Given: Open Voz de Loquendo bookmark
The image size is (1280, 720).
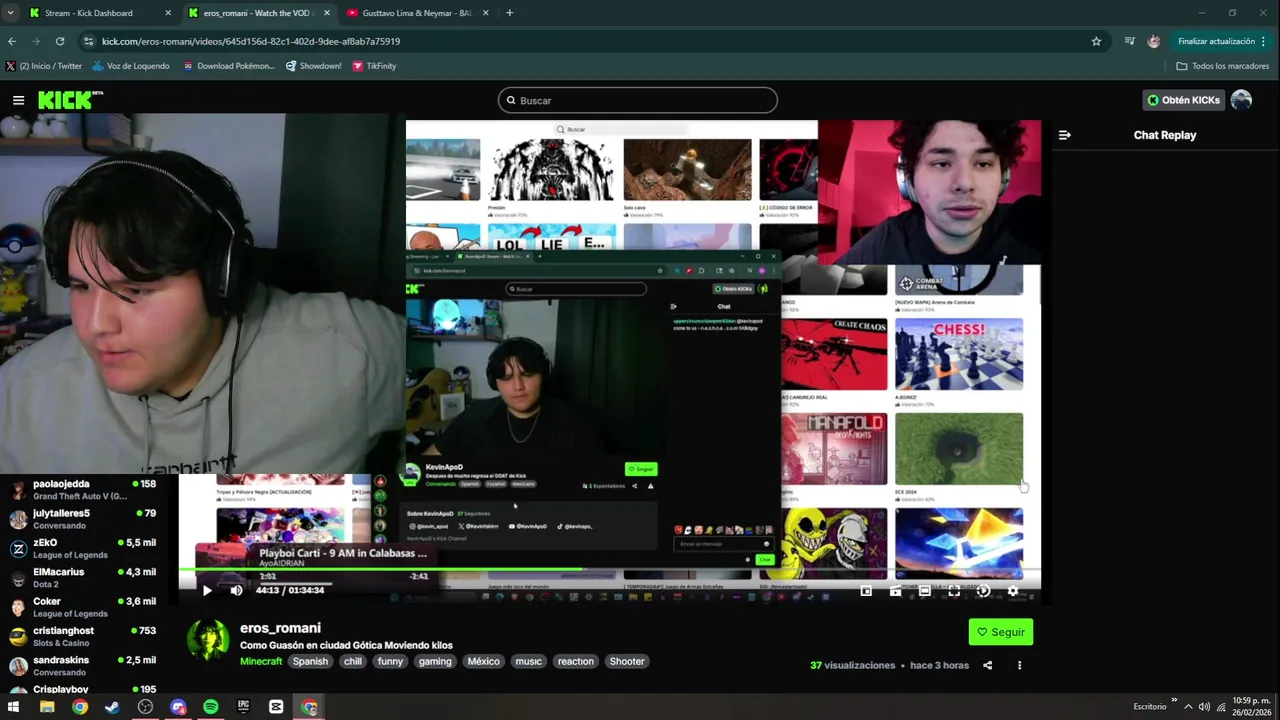Looking at the screenshot, I should tap(131, 66).
